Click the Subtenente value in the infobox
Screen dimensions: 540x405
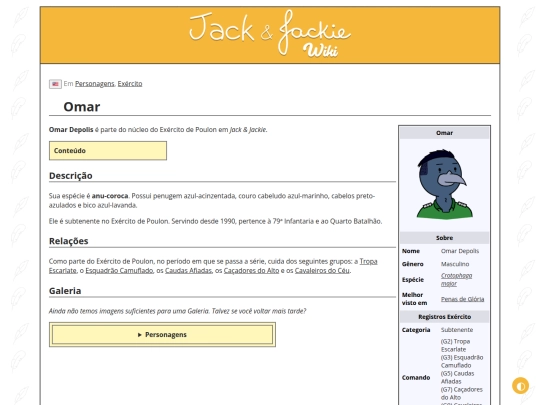[457, 330]
